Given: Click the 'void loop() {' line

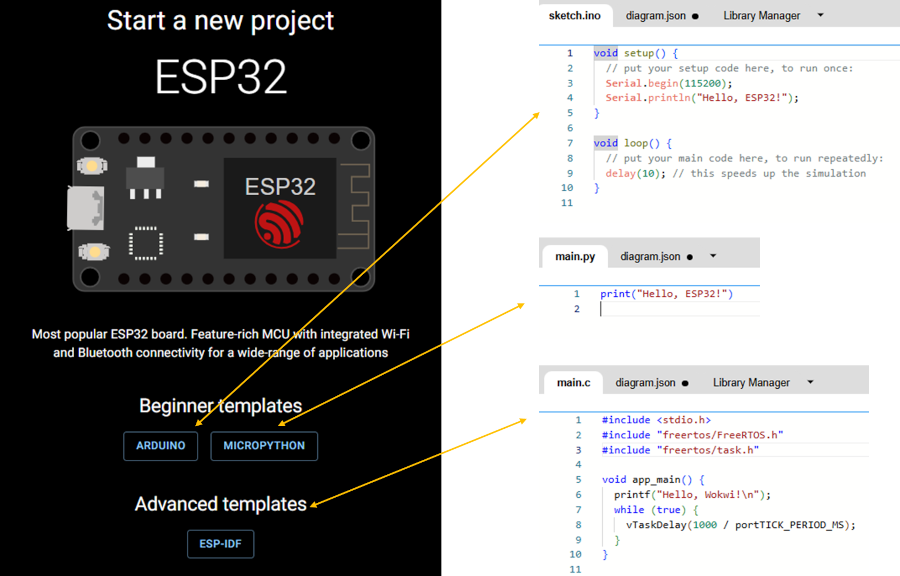Looking at the screenshot, I should click(x=633, y=143).
